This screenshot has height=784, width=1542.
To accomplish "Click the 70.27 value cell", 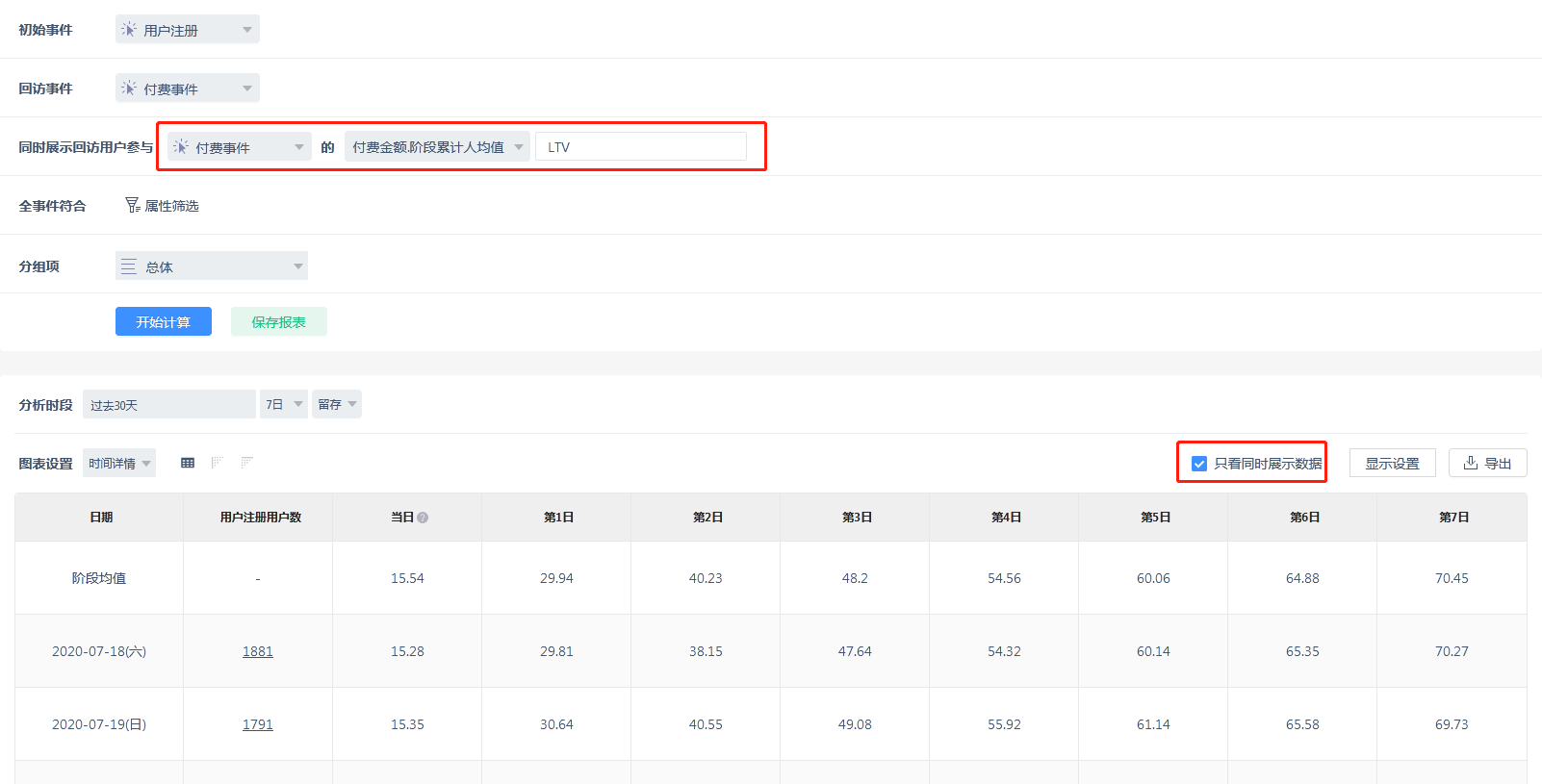I will 1452,651.
